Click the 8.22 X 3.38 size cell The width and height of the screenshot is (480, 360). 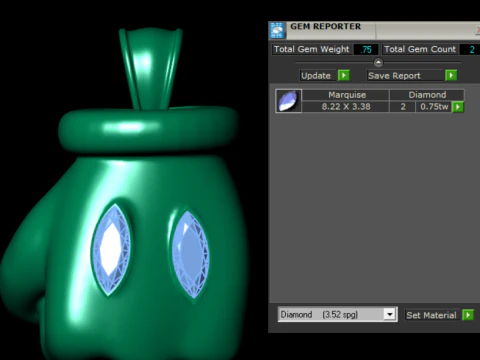pos(346,107)
